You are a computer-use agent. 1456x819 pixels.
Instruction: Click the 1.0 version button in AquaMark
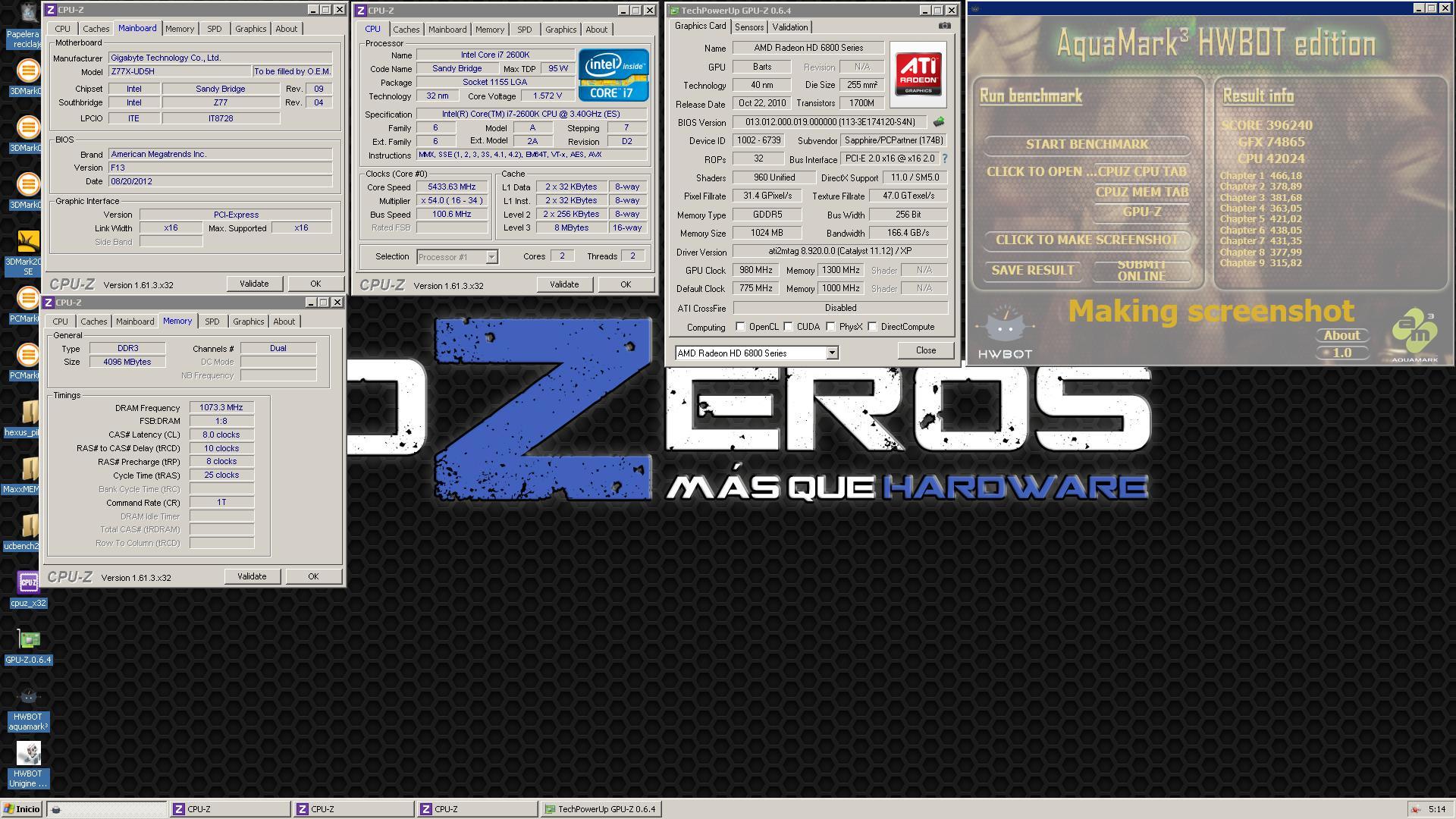(1341, 353)
